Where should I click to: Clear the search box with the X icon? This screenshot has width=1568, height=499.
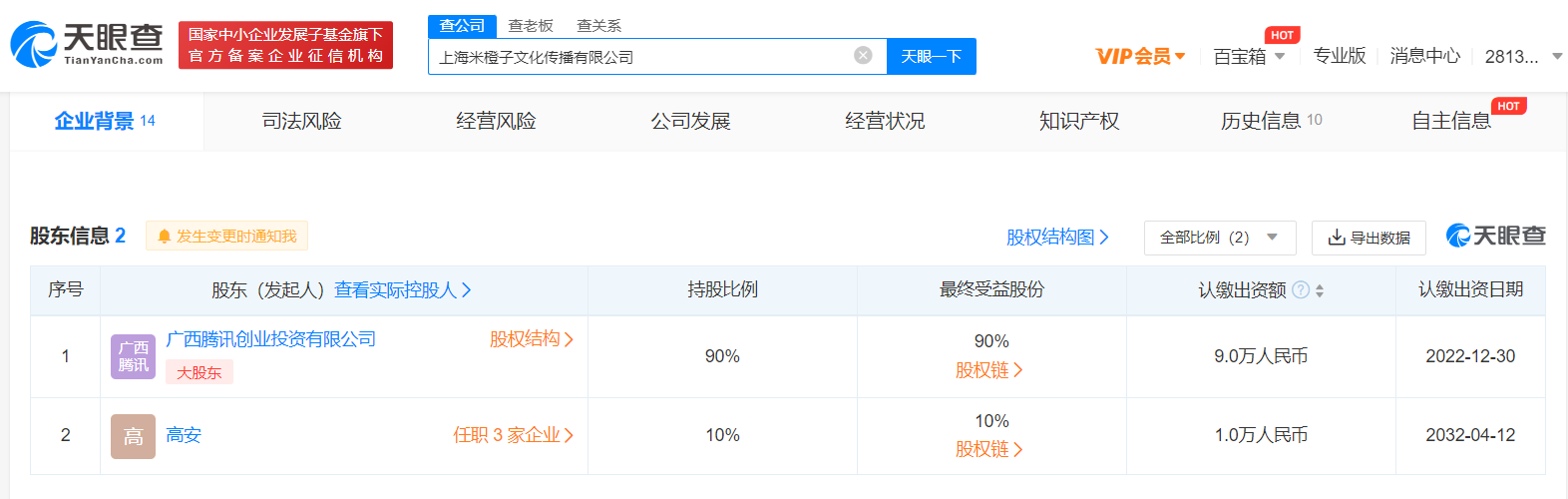click(864, 56)
